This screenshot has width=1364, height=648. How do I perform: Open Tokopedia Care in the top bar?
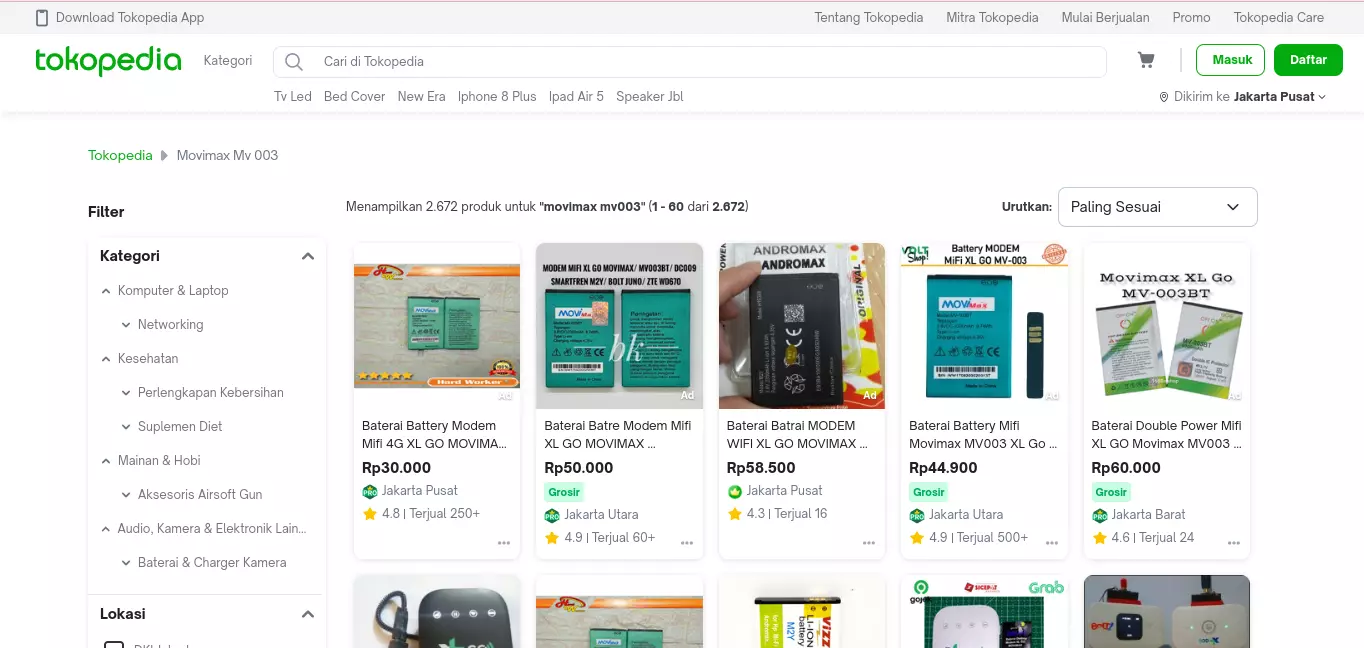[x=1278, y=17]
